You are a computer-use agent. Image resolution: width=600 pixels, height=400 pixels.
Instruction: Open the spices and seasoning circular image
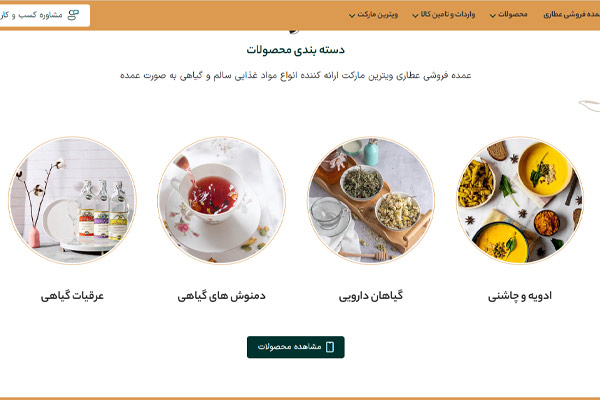(x=520, y=200)
